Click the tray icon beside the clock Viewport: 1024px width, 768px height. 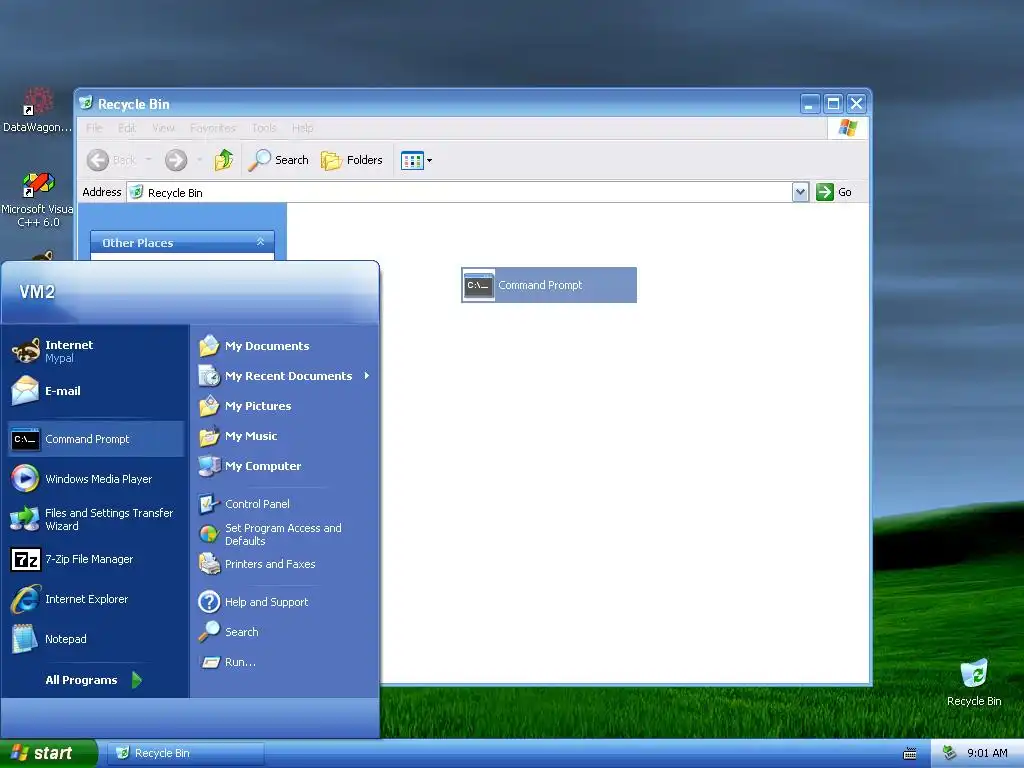(x=950, y=753)
